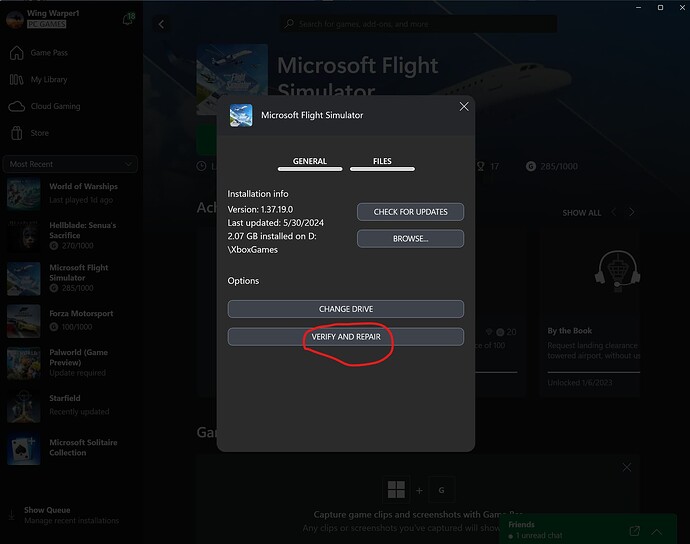Select Game Pass menu label

pos(49,53)
